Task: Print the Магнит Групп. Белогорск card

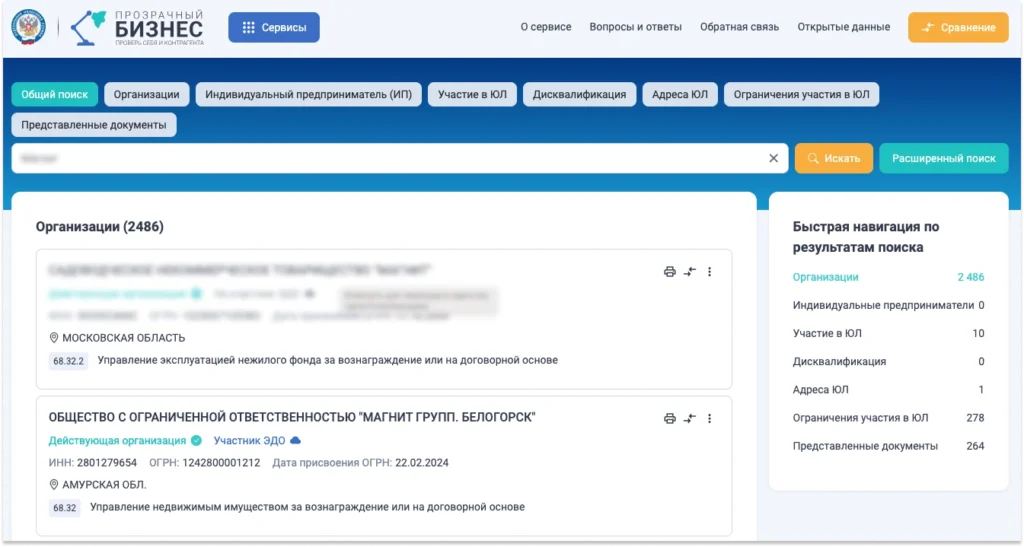Action: tap(669, 418)
